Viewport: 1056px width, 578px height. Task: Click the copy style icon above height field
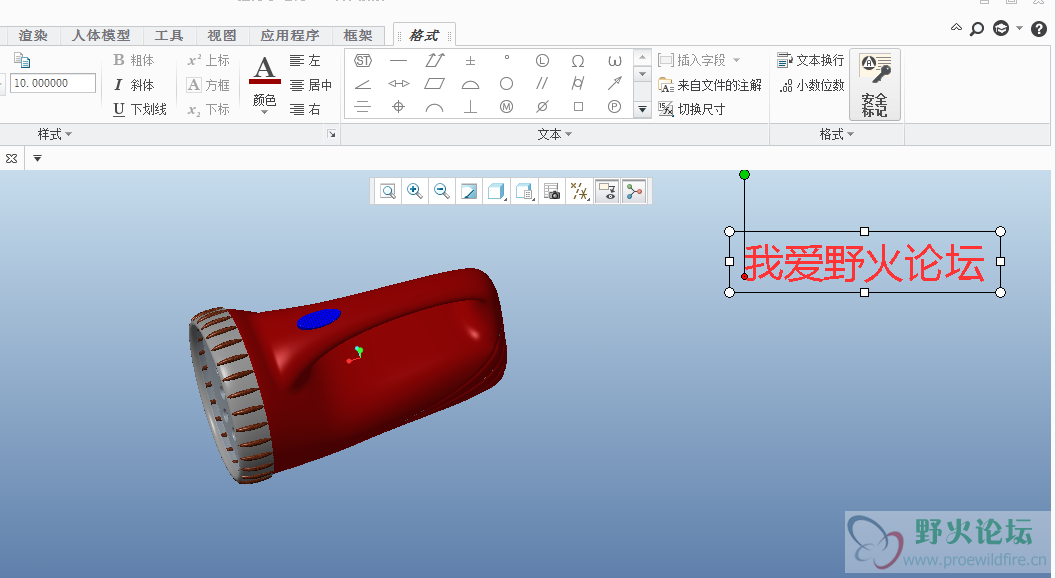point(22,60)
